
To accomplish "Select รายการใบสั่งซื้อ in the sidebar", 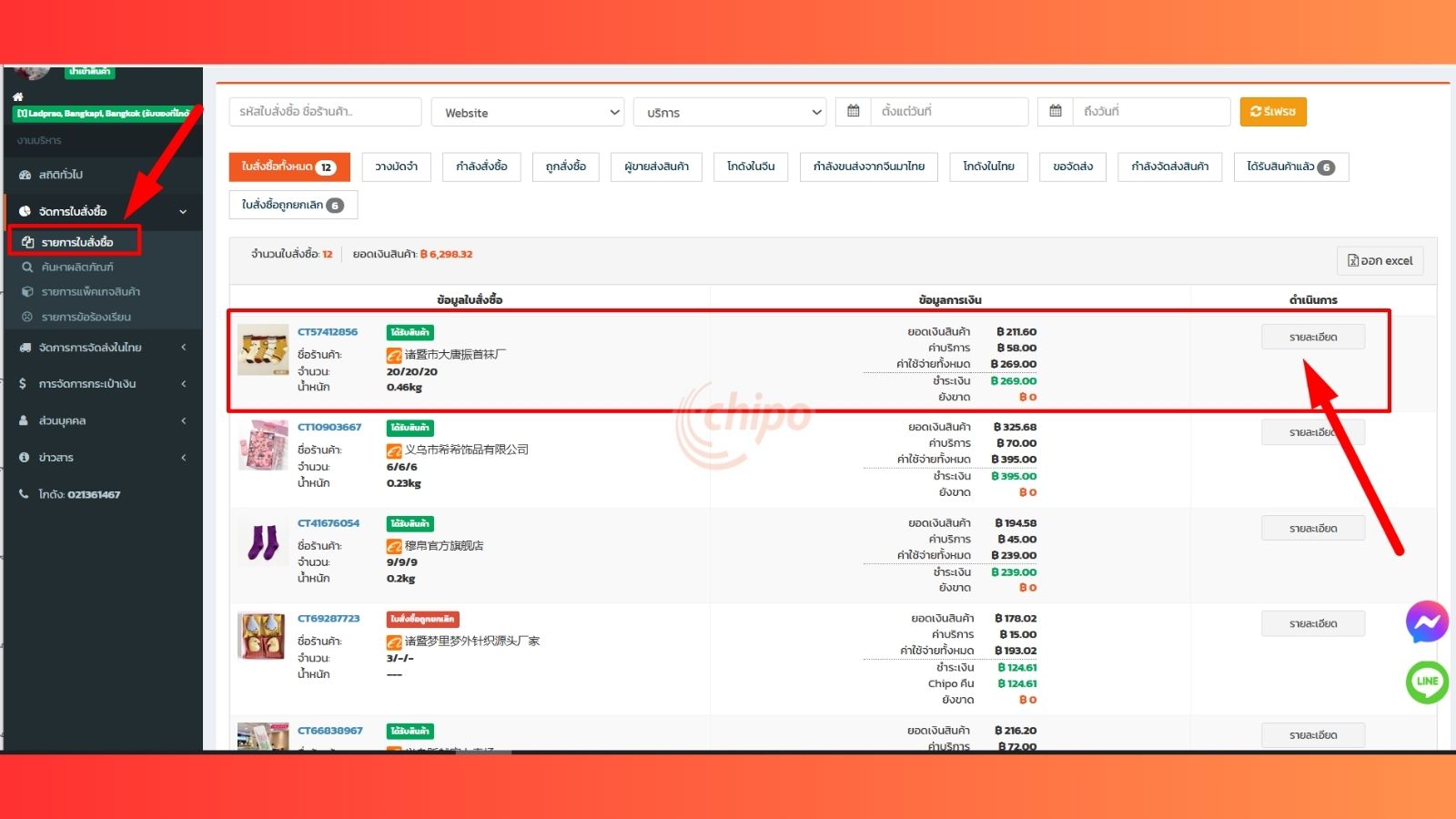I will coord(76,242).
